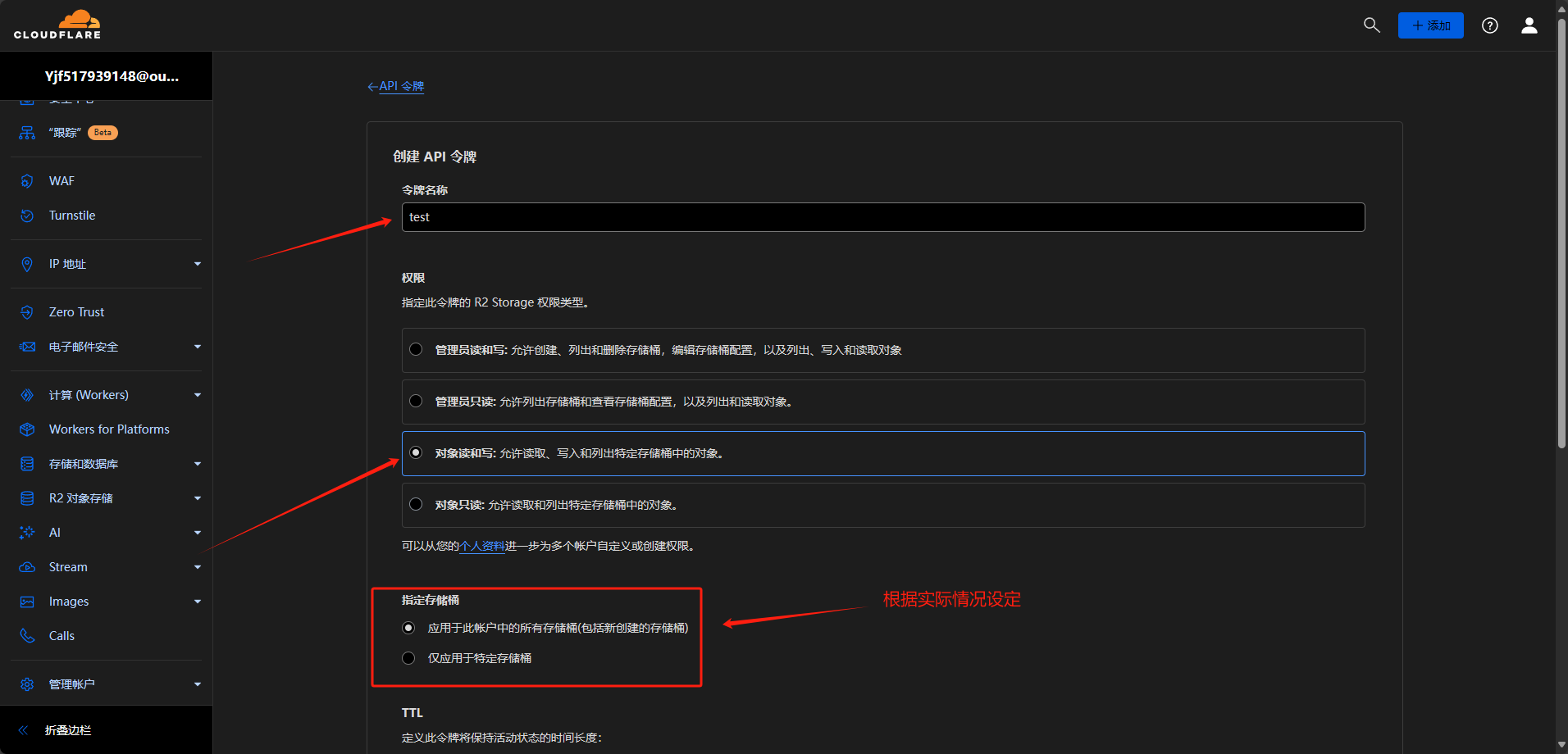
Task: Click the IP 地址 location pin icon
Action: tap(27, 264)
